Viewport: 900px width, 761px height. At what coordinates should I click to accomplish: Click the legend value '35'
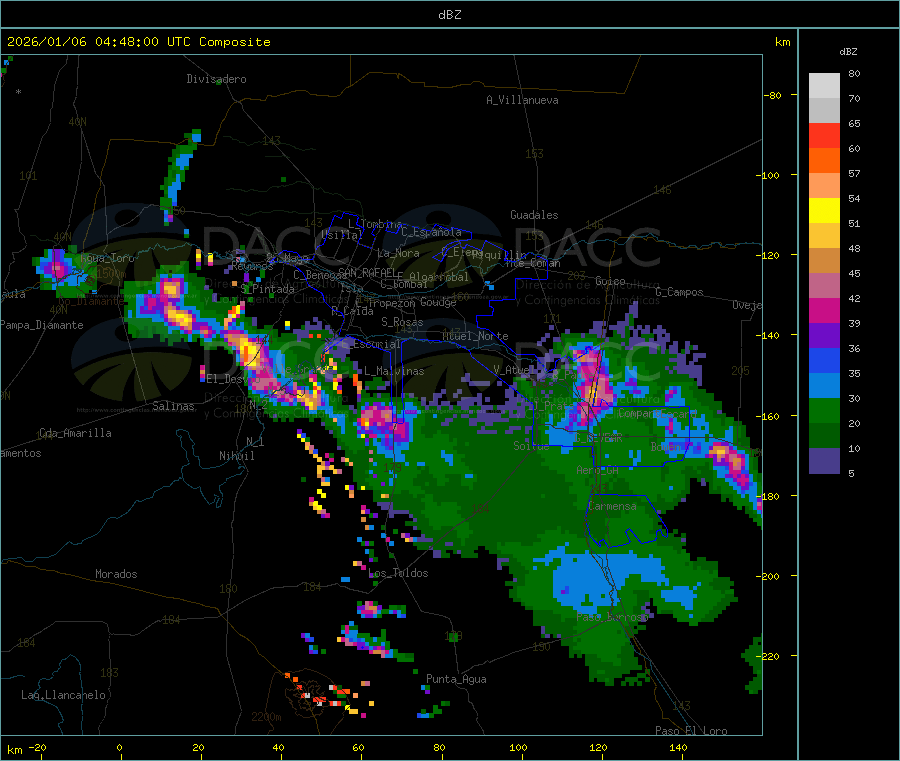(854, 373)
